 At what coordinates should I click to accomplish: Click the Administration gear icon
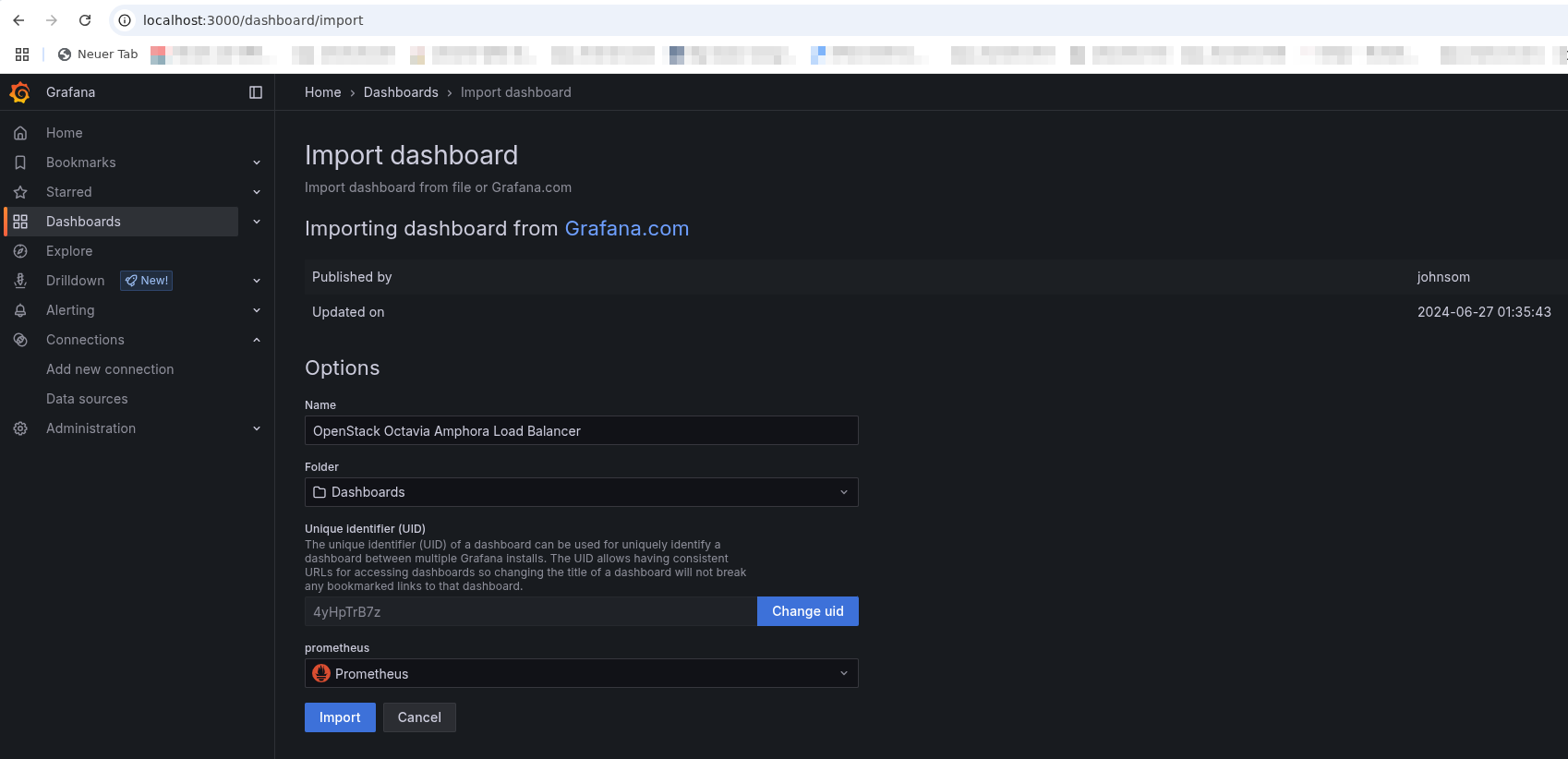pos(20,428)
